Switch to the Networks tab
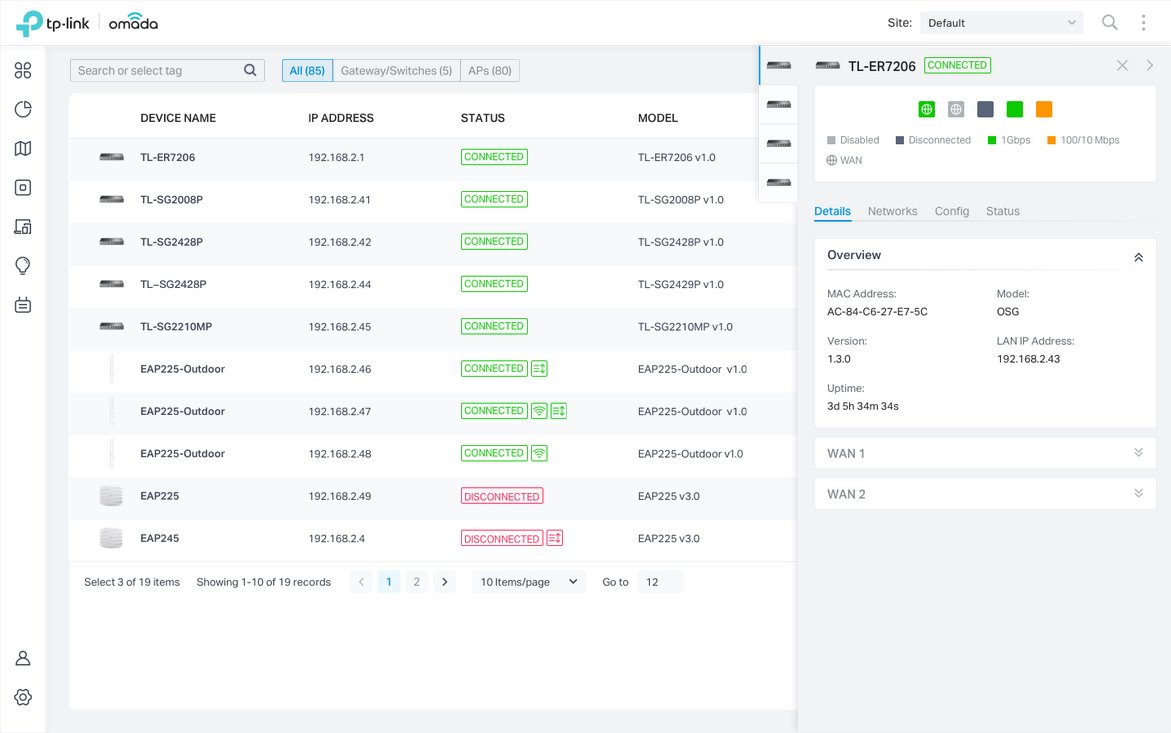 coord(892,211)
